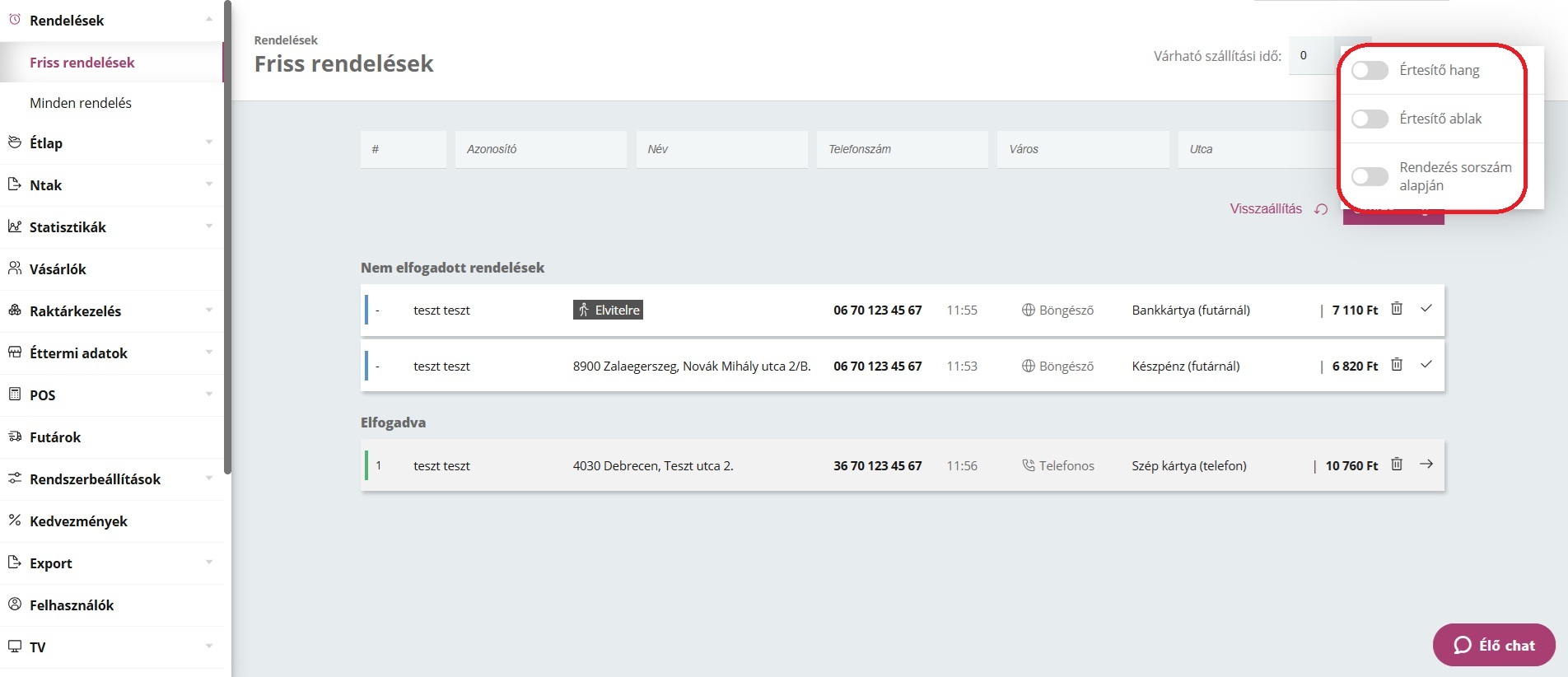
Task: Click the Város filter field
Action: click(x=1083, y=149)
